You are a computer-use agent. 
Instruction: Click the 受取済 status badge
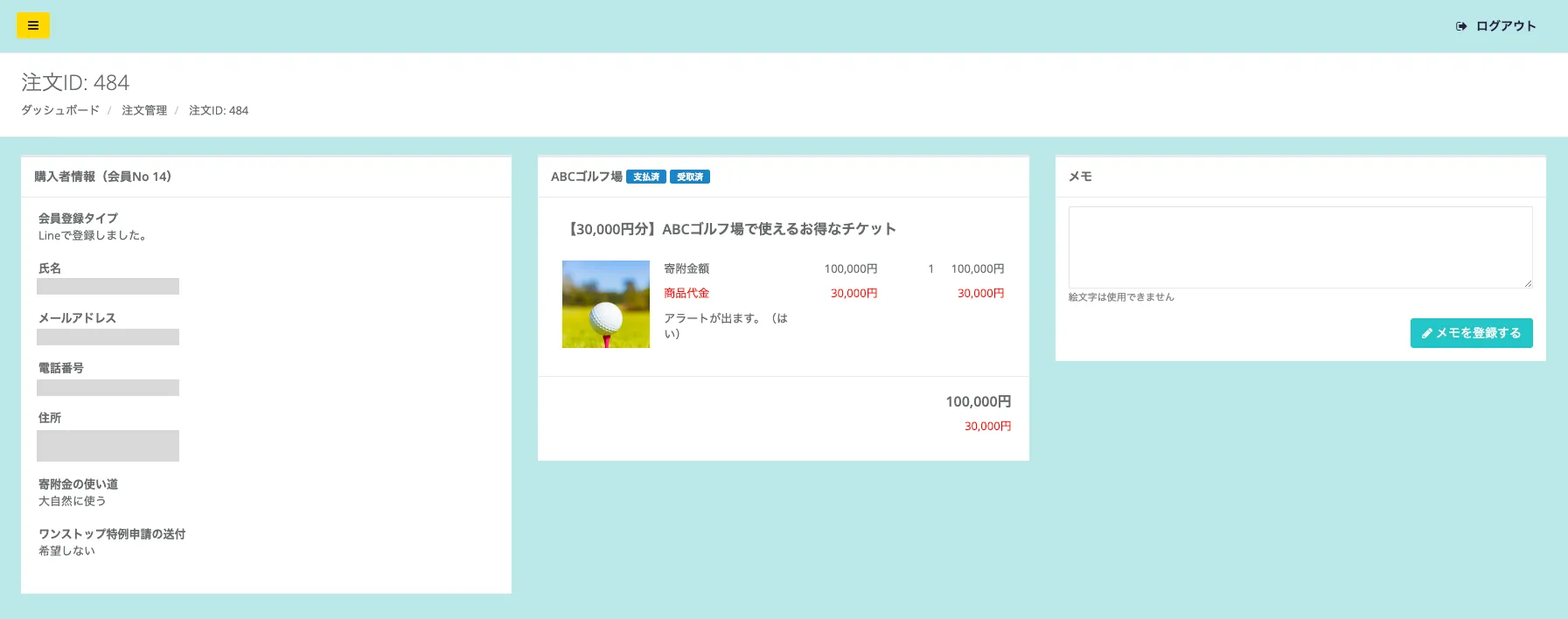(x=690, y=177)
